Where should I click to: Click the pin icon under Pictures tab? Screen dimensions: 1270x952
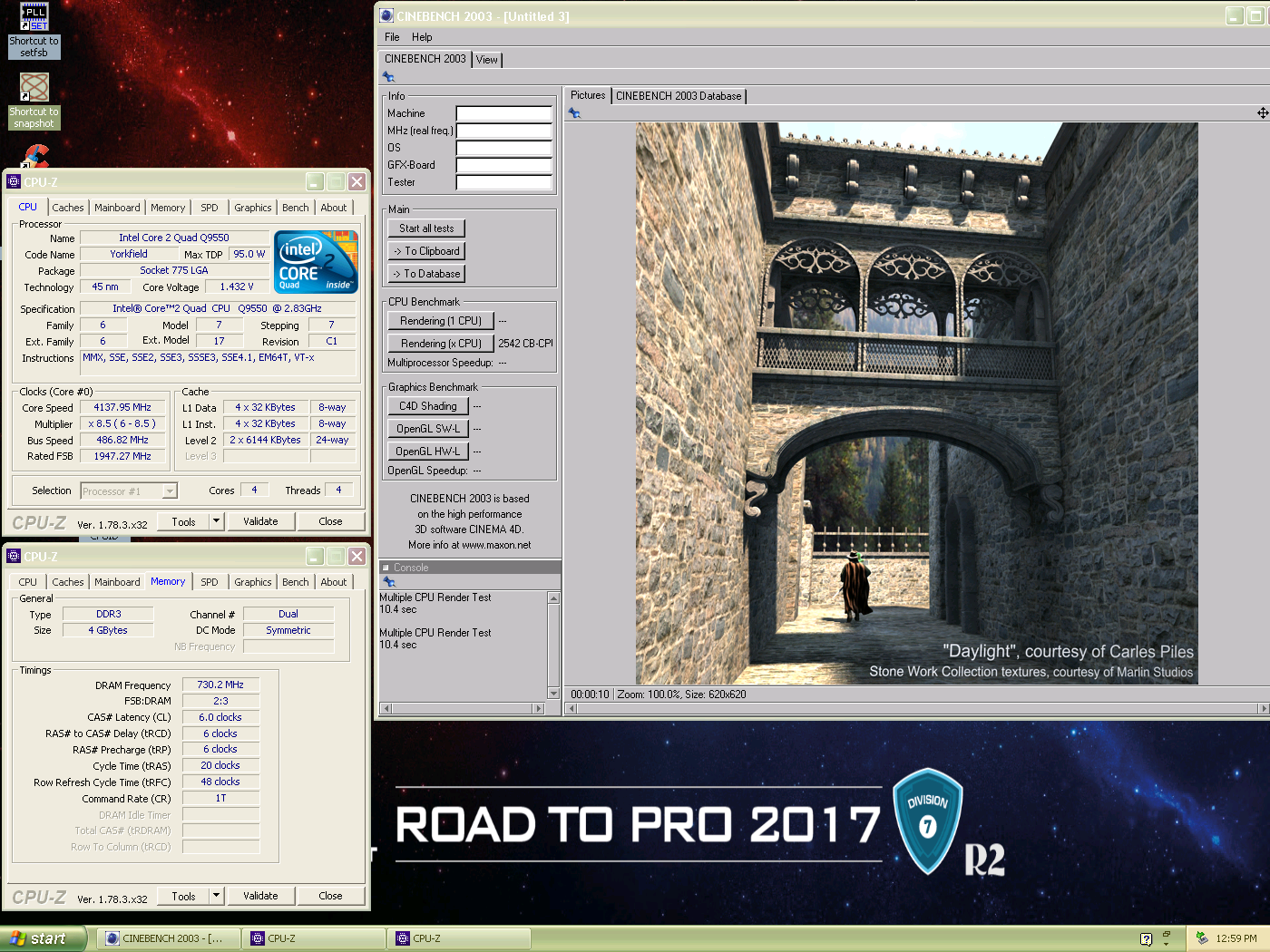(x=573, y=113)
